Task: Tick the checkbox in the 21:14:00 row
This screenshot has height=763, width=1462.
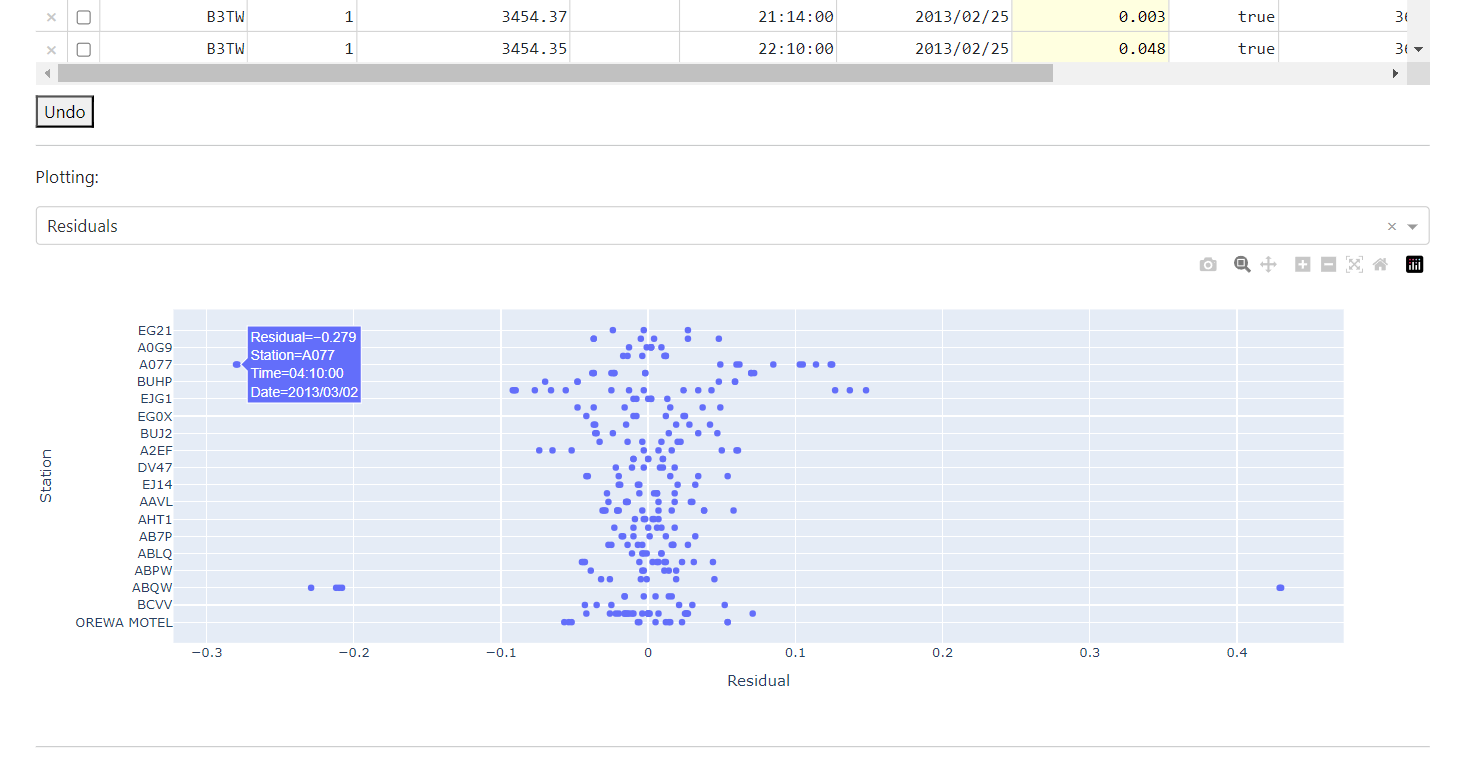Action: 84,17
